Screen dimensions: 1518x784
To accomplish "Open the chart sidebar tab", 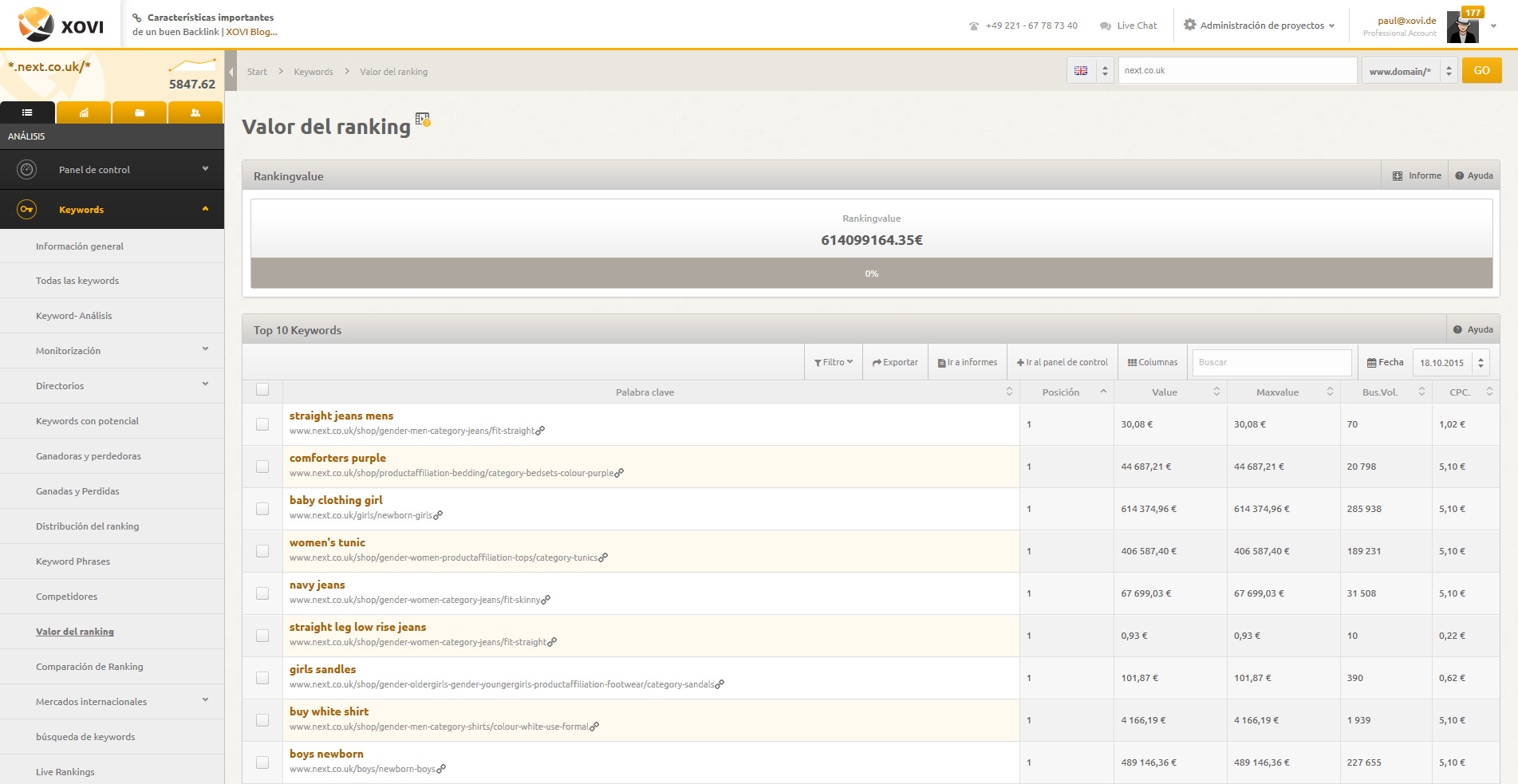I will click(x=84, y=112).
